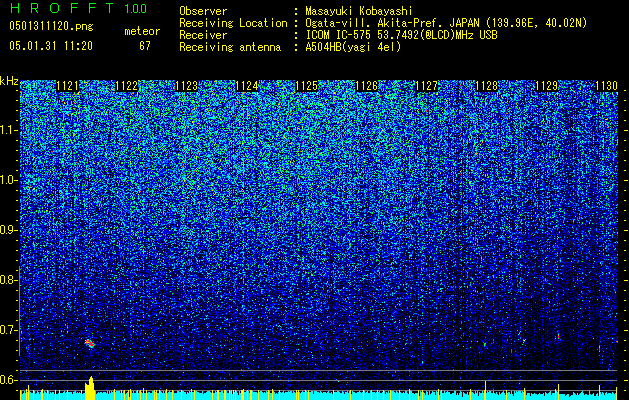The image size is (629, 400).
Task: Click the kHz axis unit label
Action: pyautogui.click(x=9, y=81)
